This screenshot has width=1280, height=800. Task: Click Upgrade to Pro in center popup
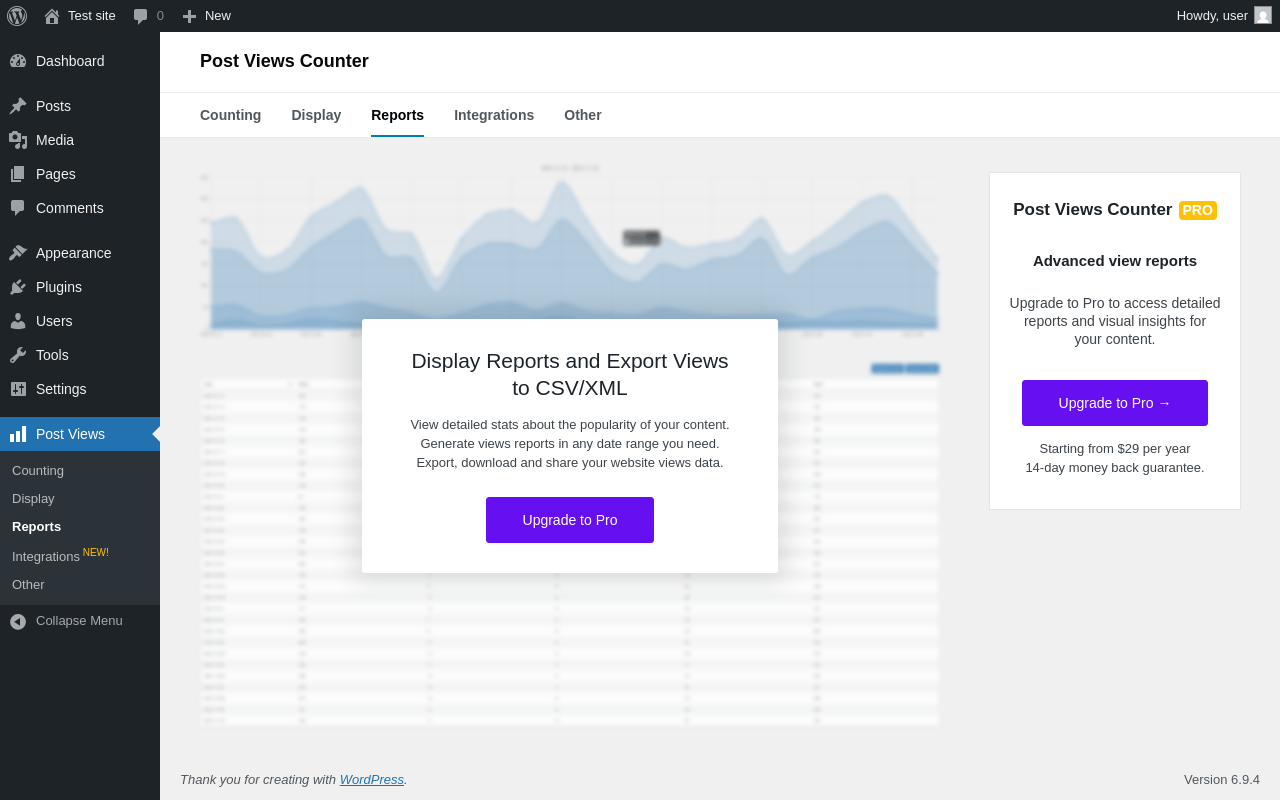click(570, 520)
